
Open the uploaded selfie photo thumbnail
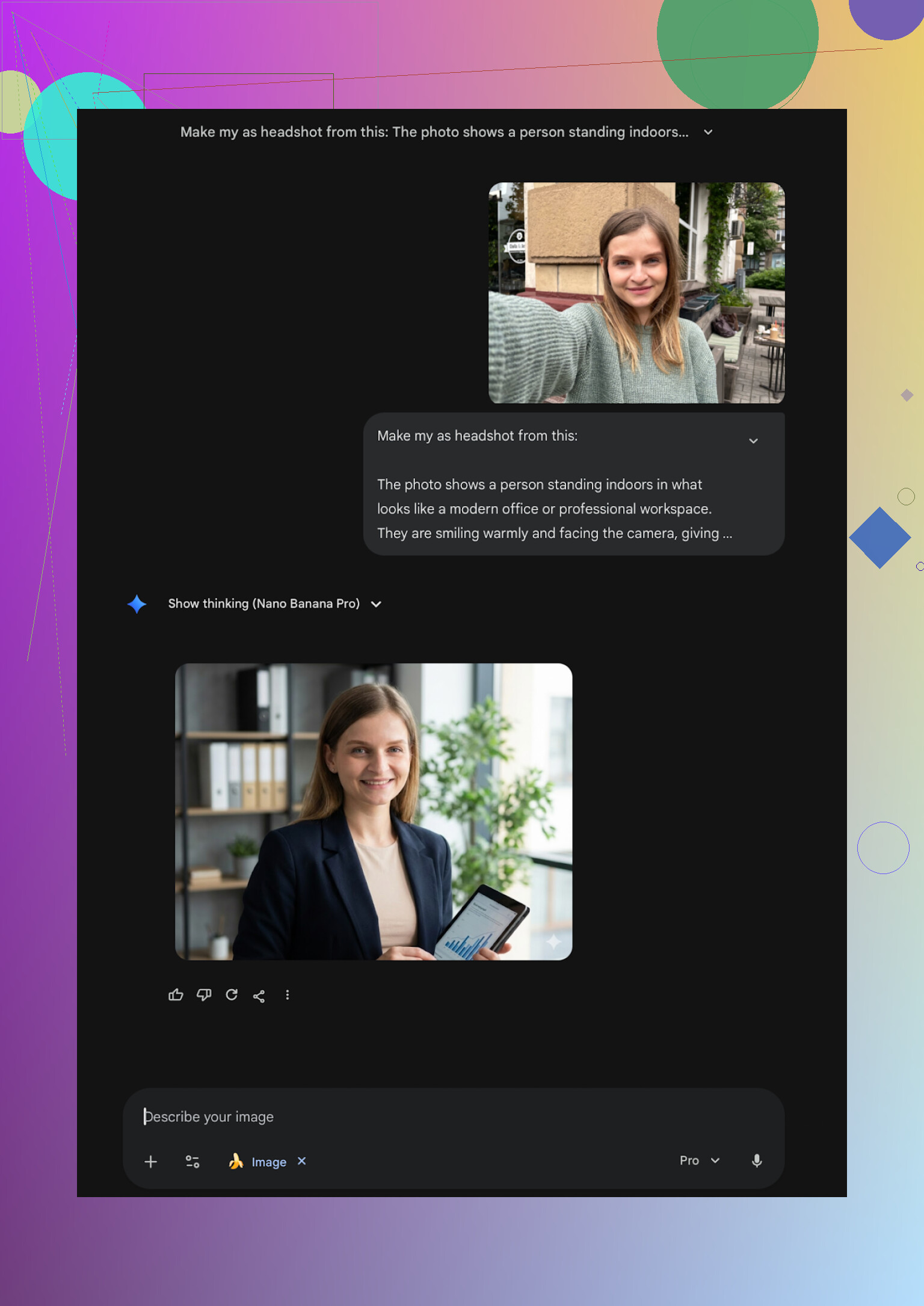click(636, 293)
